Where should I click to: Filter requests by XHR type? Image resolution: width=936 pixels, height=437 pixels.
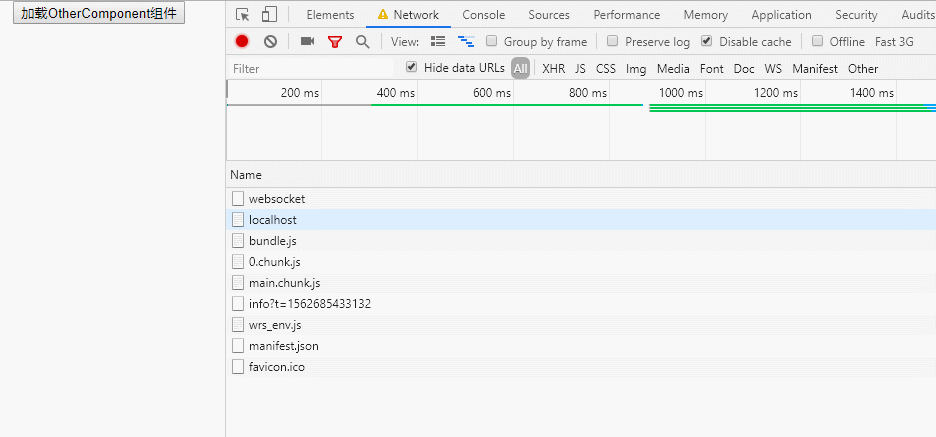click(x=553, y=69)
